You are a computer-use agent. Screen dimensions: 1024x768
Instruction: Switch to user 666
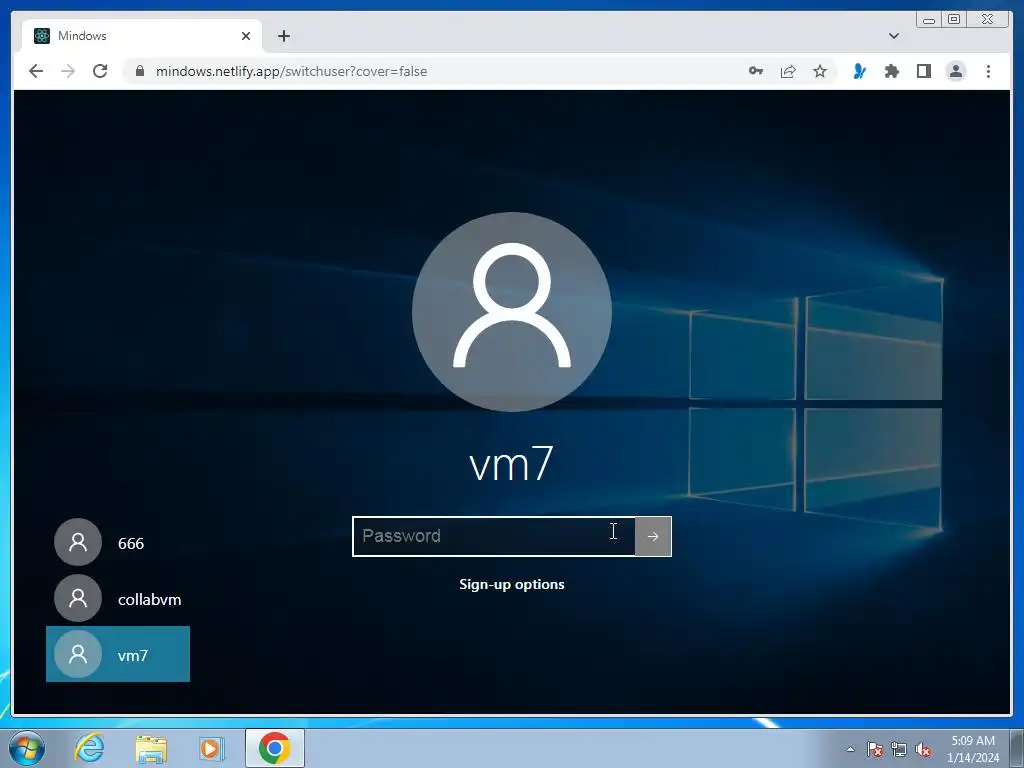coord(118,542)
